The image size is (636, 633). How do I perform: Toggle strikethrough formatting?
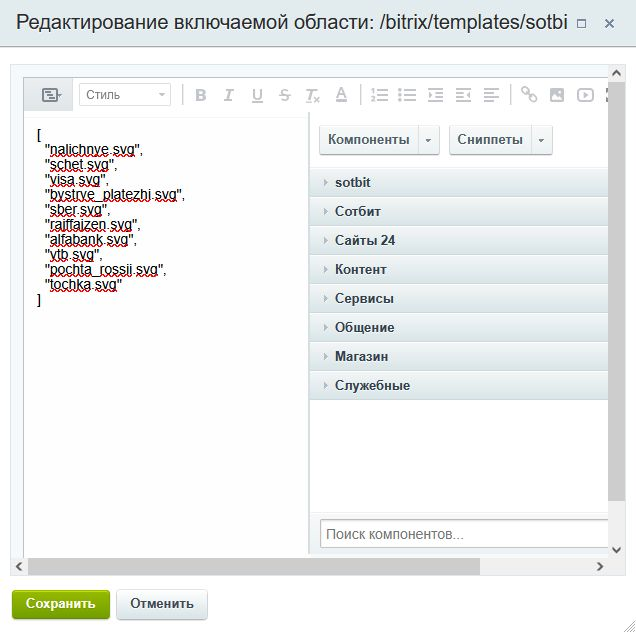pos(285,95)
